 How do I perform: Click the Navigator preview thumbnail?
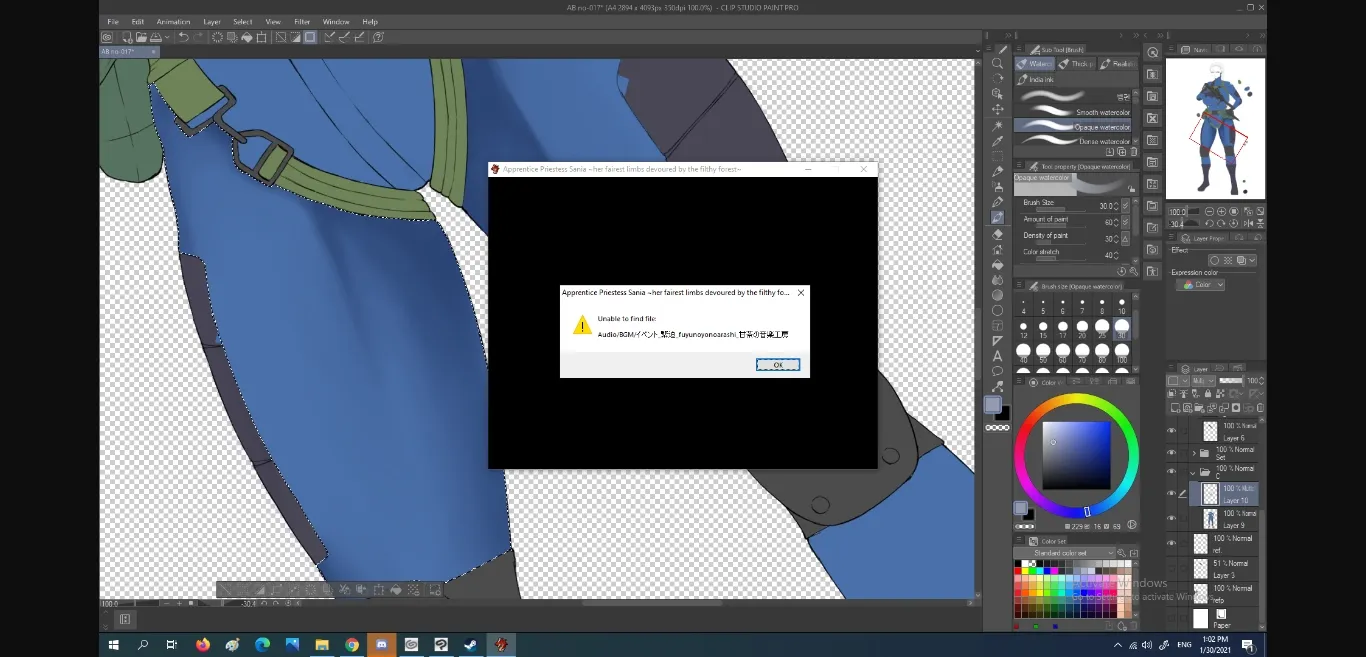[x=1216, y=128]
